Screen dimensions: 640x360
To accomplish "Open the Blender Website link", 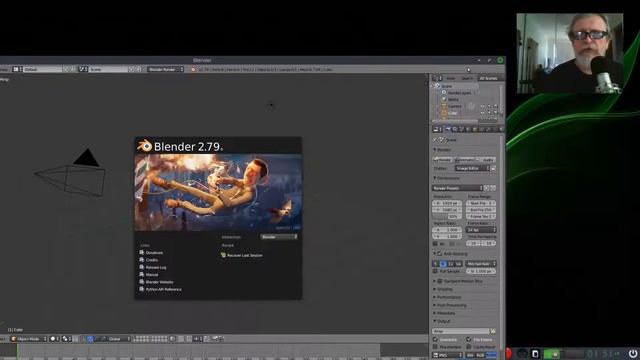I will pos(159,282).
